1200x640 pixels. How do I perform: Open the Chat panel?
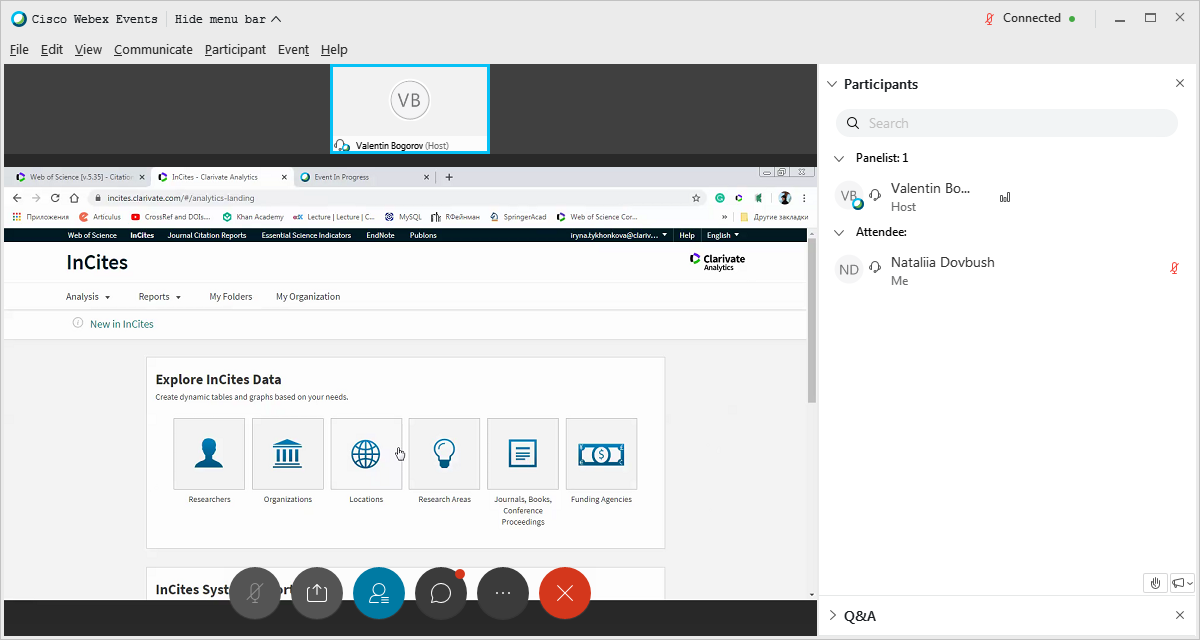click(441, 593)
